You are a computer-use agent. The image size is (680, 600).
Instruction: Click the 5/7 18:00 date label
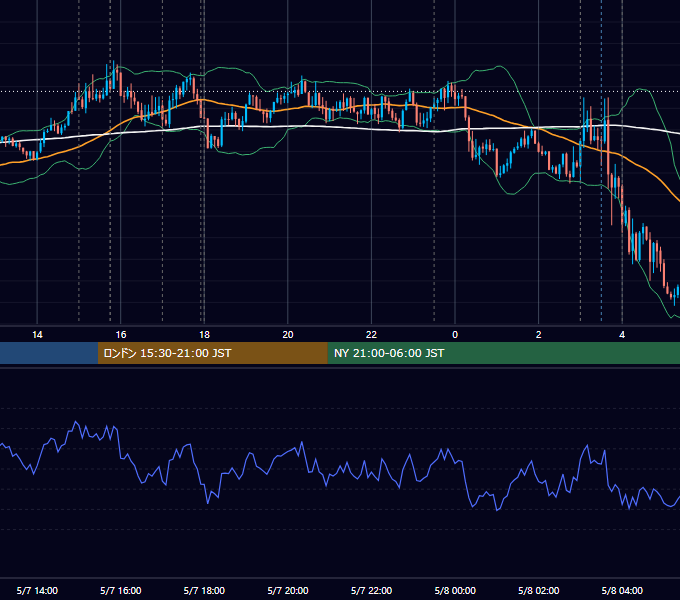click(204, 590)
